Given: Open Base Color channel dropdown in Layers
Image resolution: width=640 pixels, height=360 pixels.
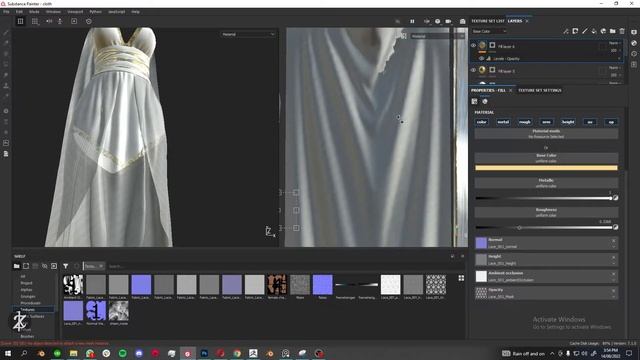Looking at the screenshot, I should (x=489, y=31).
